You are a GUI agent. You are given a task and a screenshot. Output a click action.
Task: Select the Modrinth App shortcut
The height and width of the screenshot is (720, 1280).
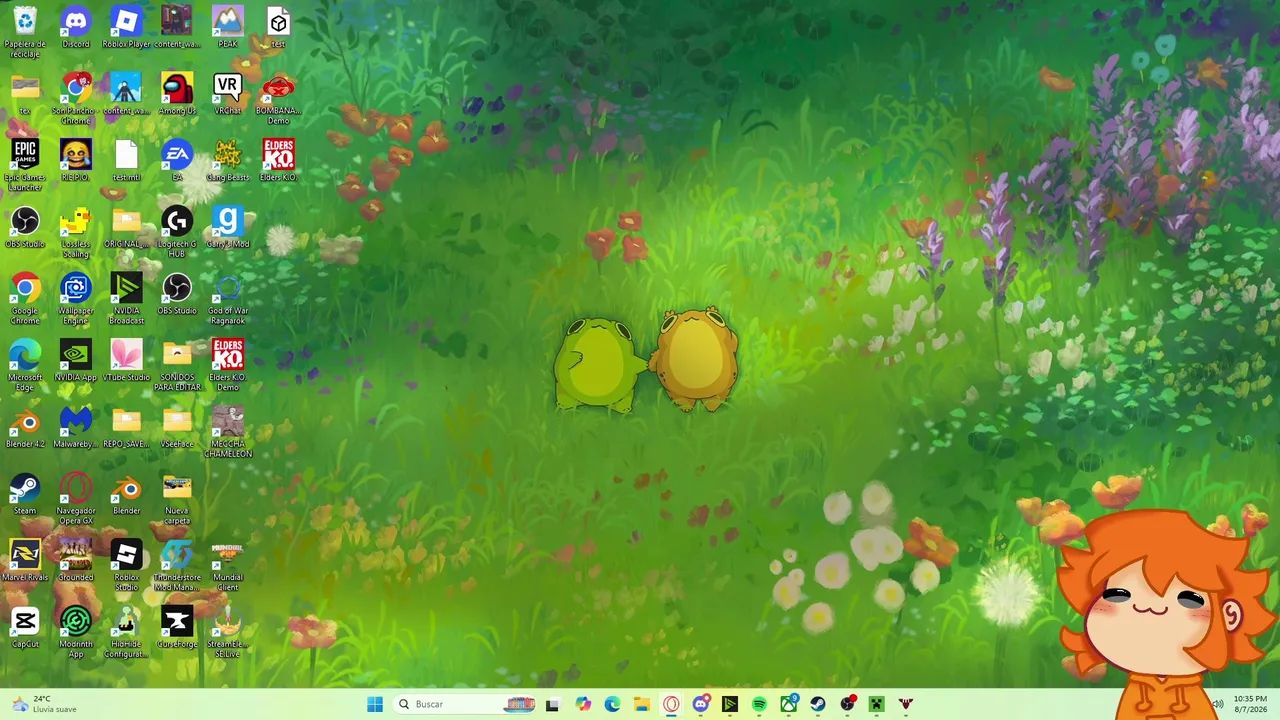76,633
